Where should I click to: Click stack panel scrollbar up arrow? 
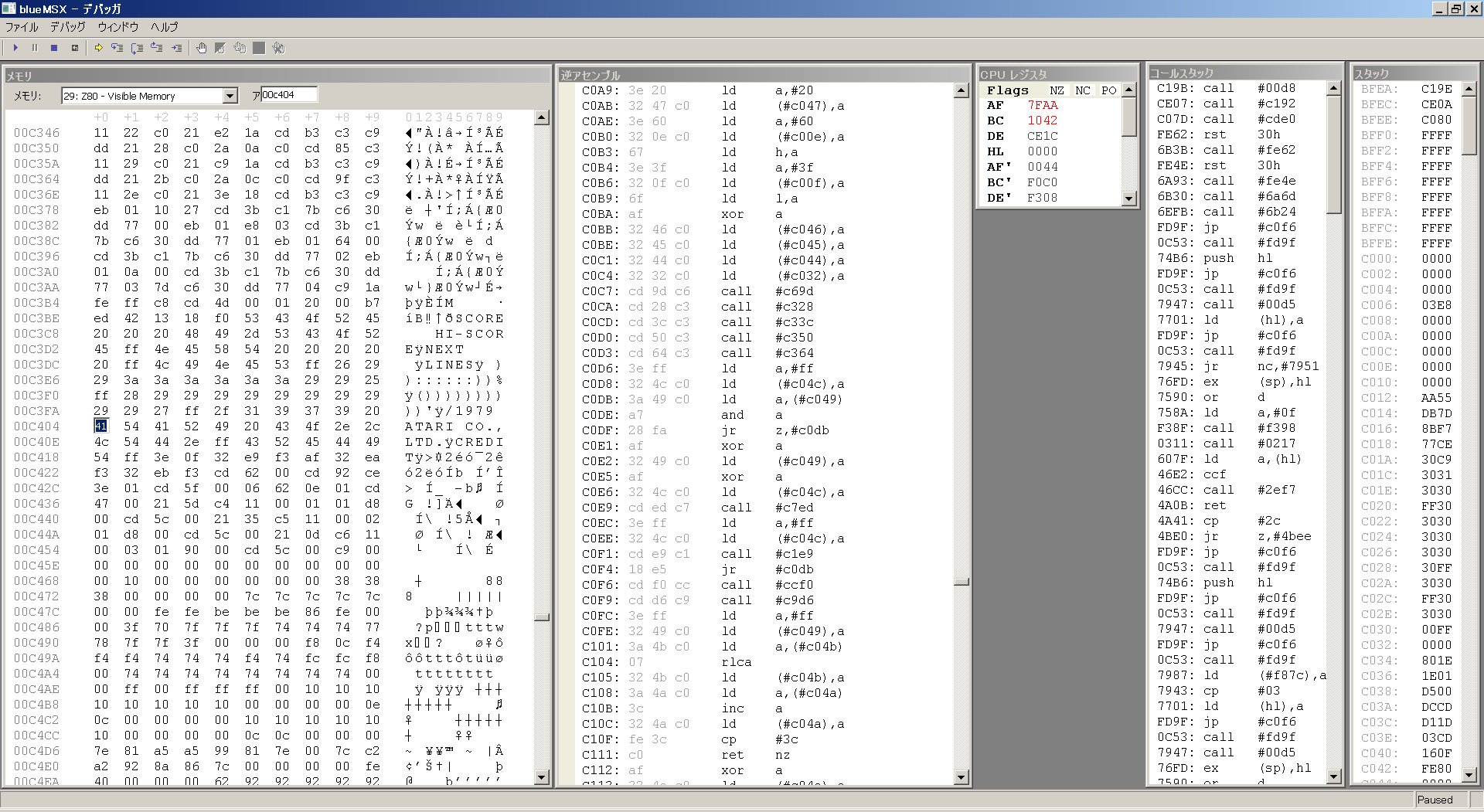(1470, 88)
